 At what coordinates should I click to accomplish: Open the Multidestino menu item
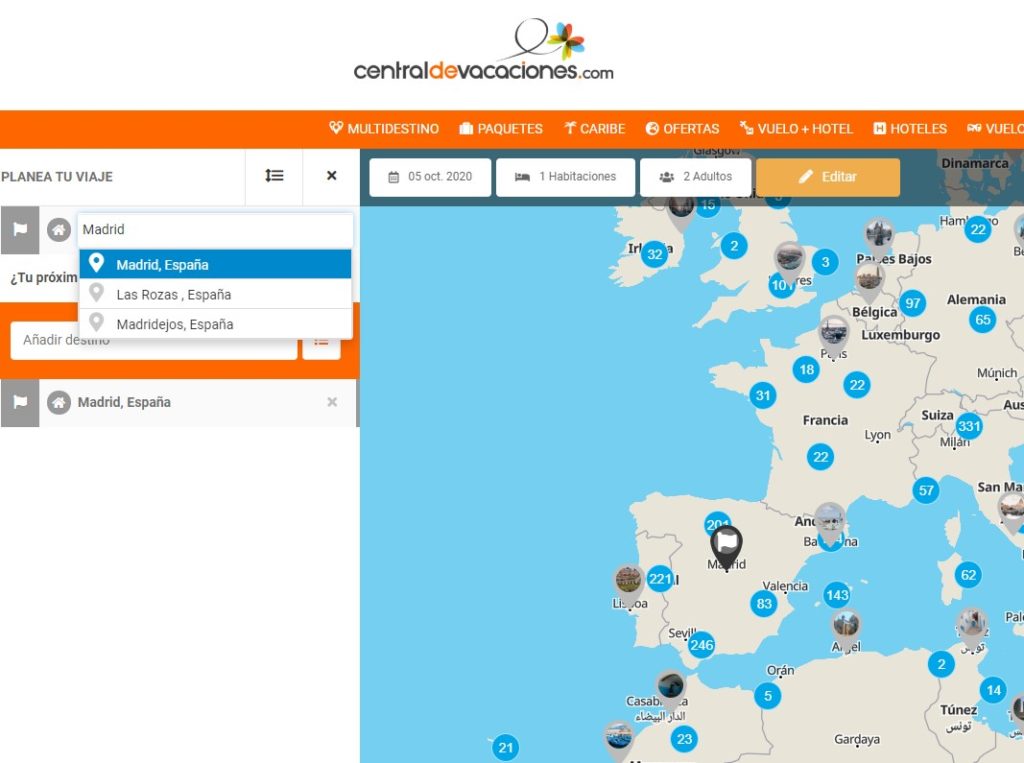pos(384,129)
